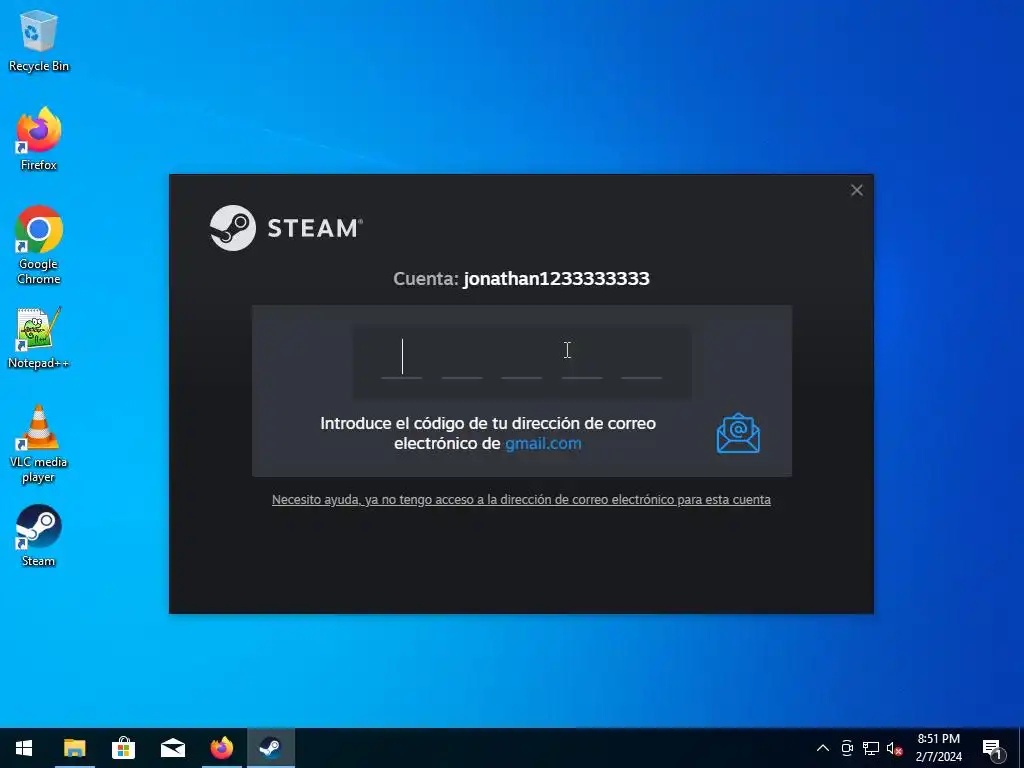Open the notification center icon
Screen dimensions: 1024x768
point(992,749)
